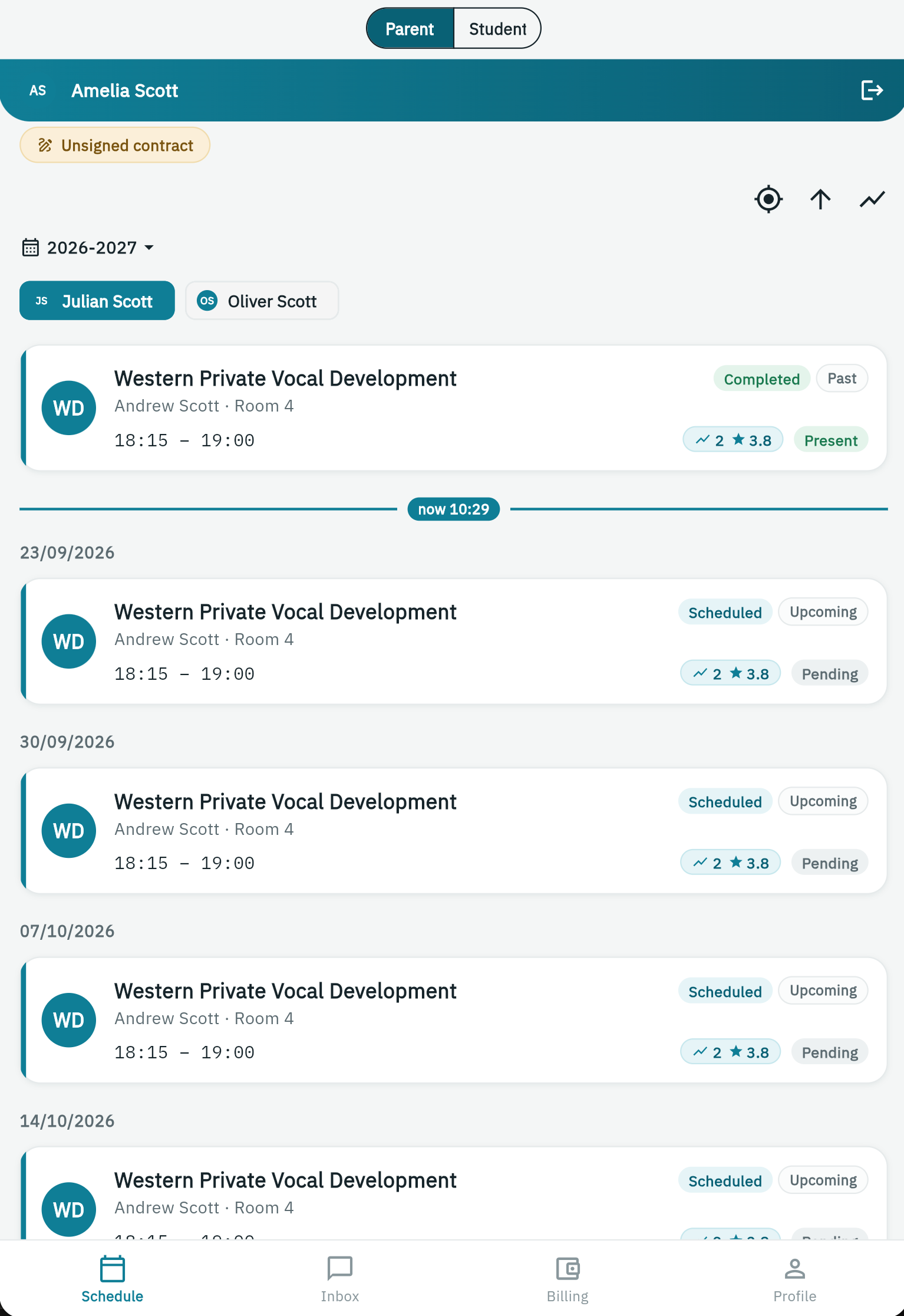Click the pen icon in Unsigned contract chip
Image resolution: width=904 pixels, height=1316 pixels.
coord(45,145)
